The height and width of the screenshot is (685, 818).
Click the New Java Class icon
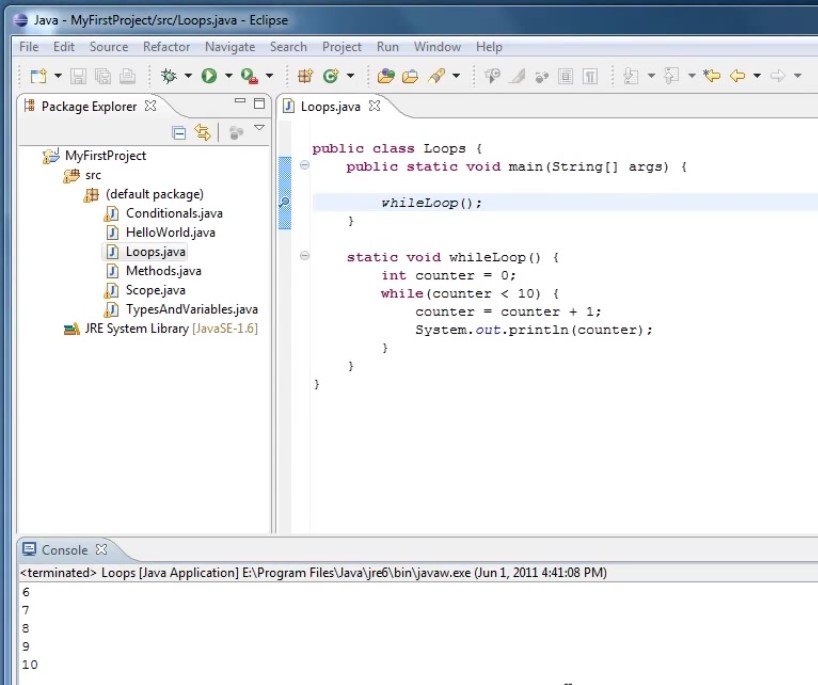point(330,76)
